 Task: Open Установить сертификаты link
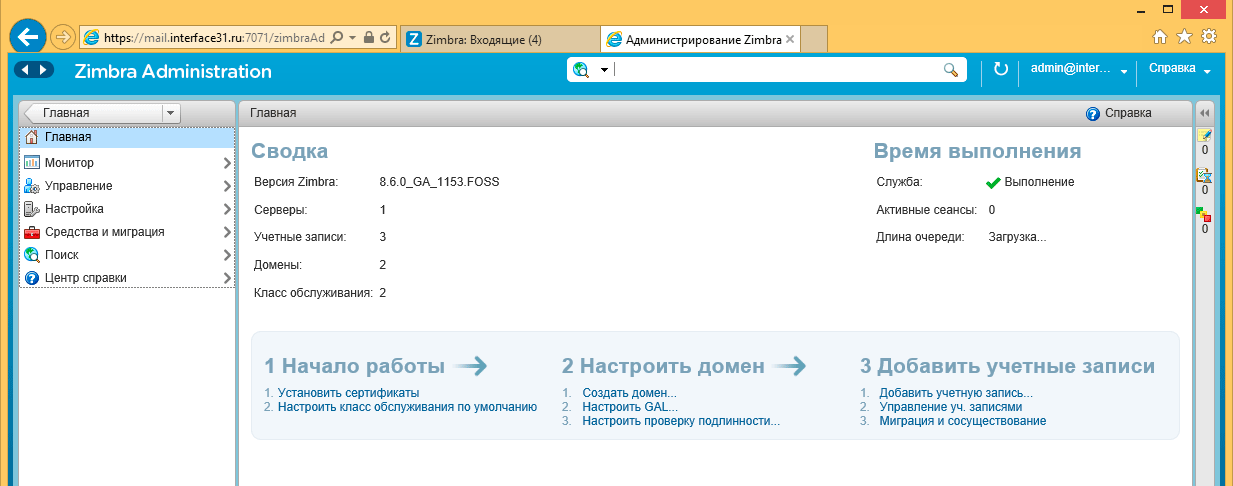tap(348, 393)
